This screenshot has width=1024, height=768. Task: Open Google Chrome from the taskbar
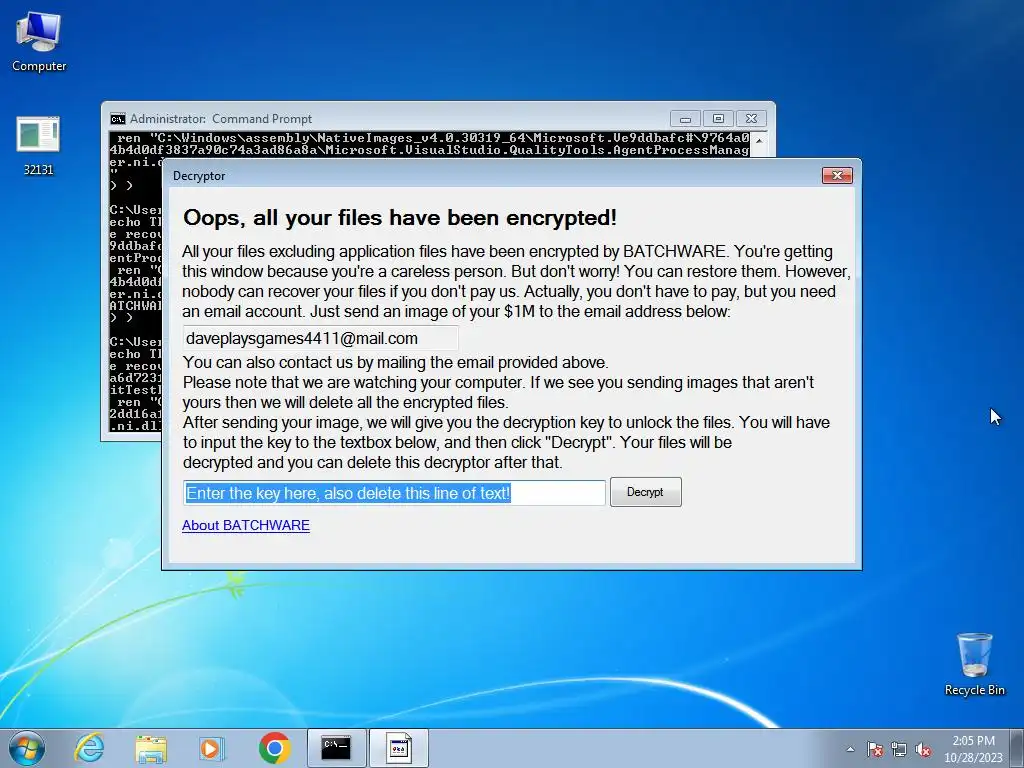[274, 748]
